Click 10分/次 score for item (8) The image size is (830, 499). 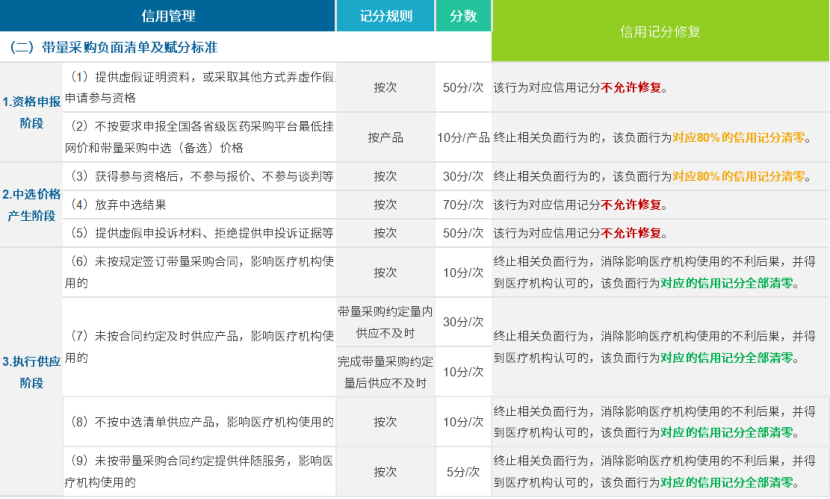point(463,422)
